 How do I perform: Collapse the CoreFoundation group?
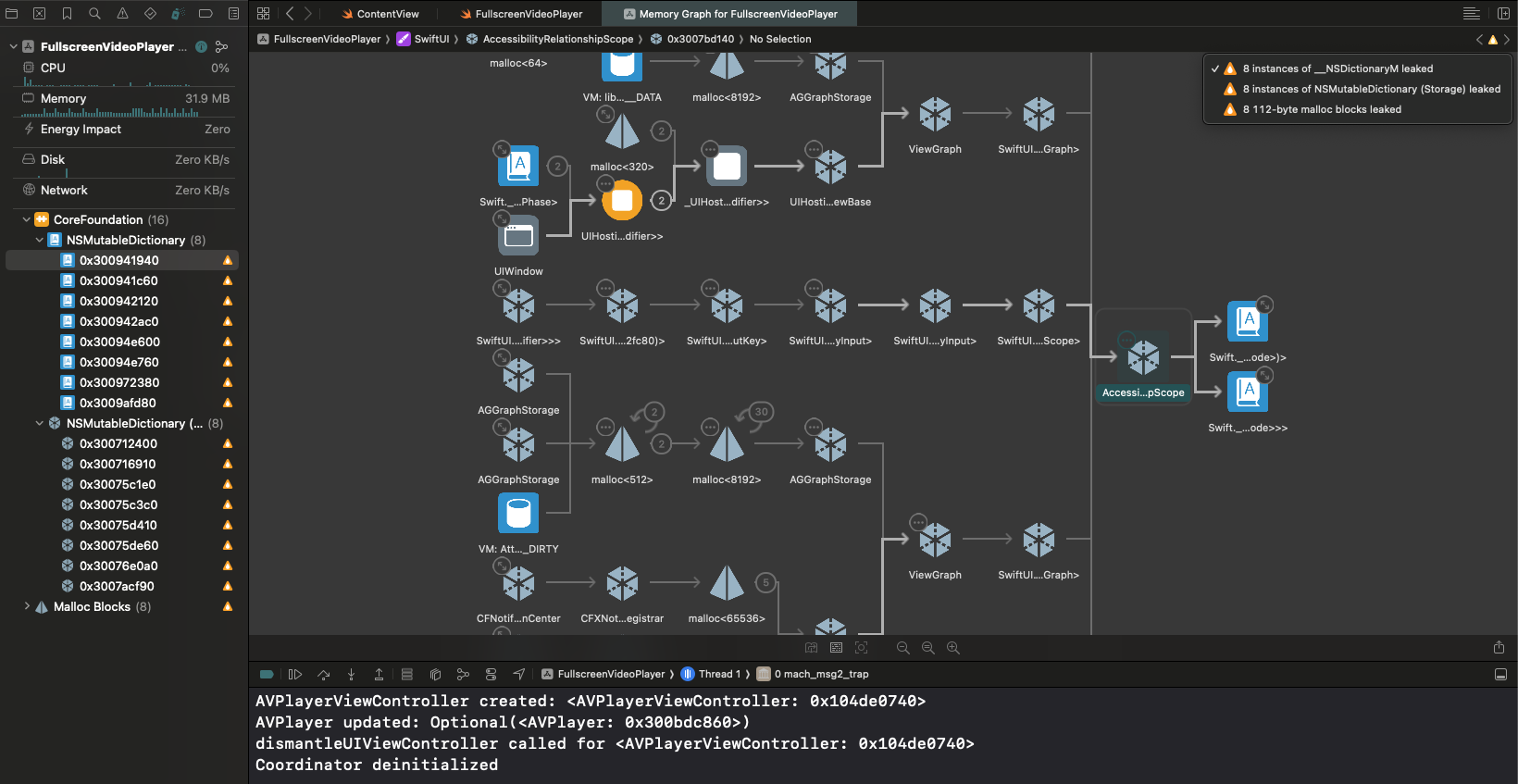[27, 219]
